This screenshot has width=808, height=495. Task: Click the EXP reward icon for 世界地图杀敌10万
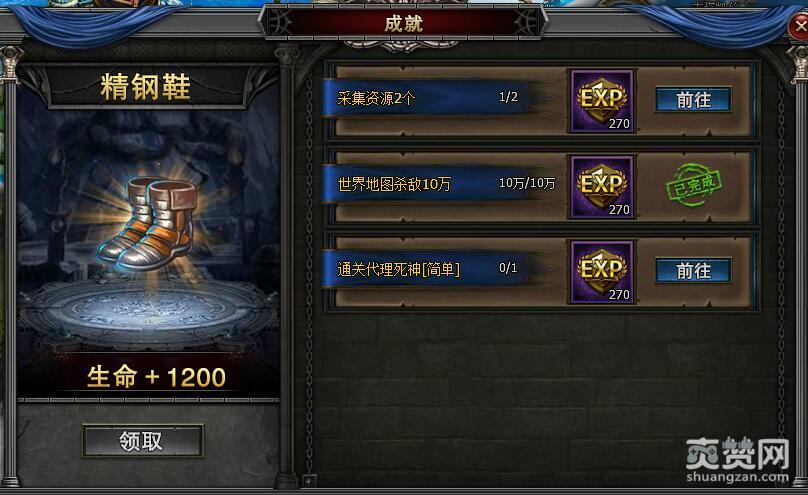tap(602, 187)
